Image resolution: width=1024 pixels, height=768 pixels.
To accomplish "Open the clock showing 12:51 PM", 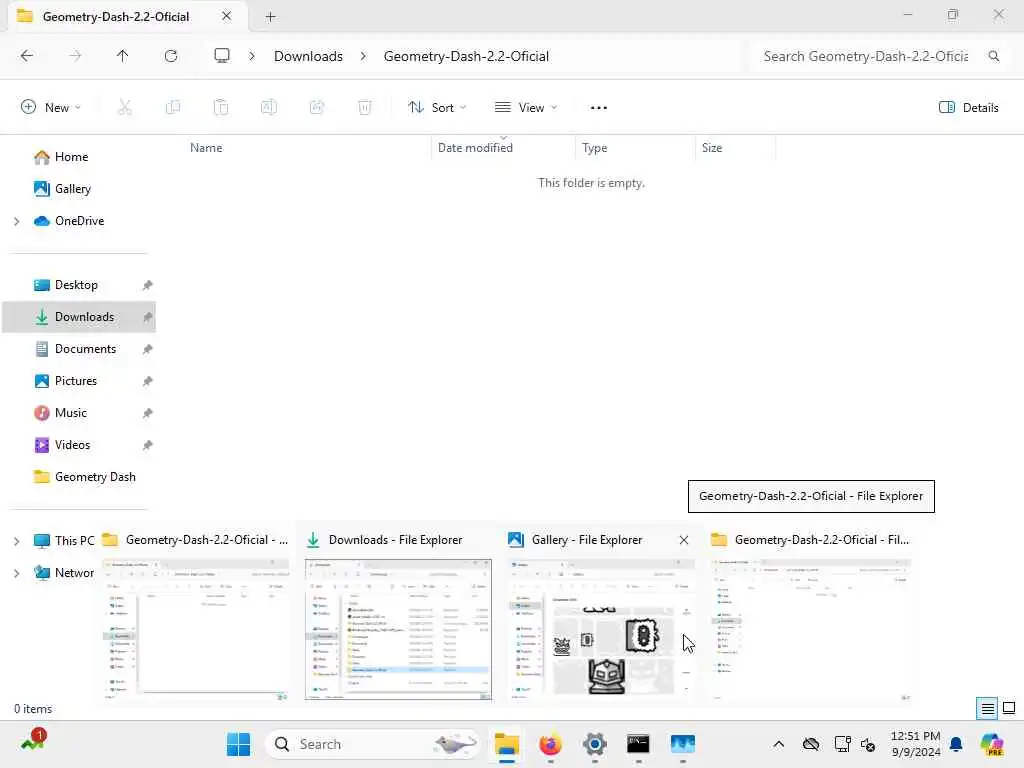I will click(916, 744).
